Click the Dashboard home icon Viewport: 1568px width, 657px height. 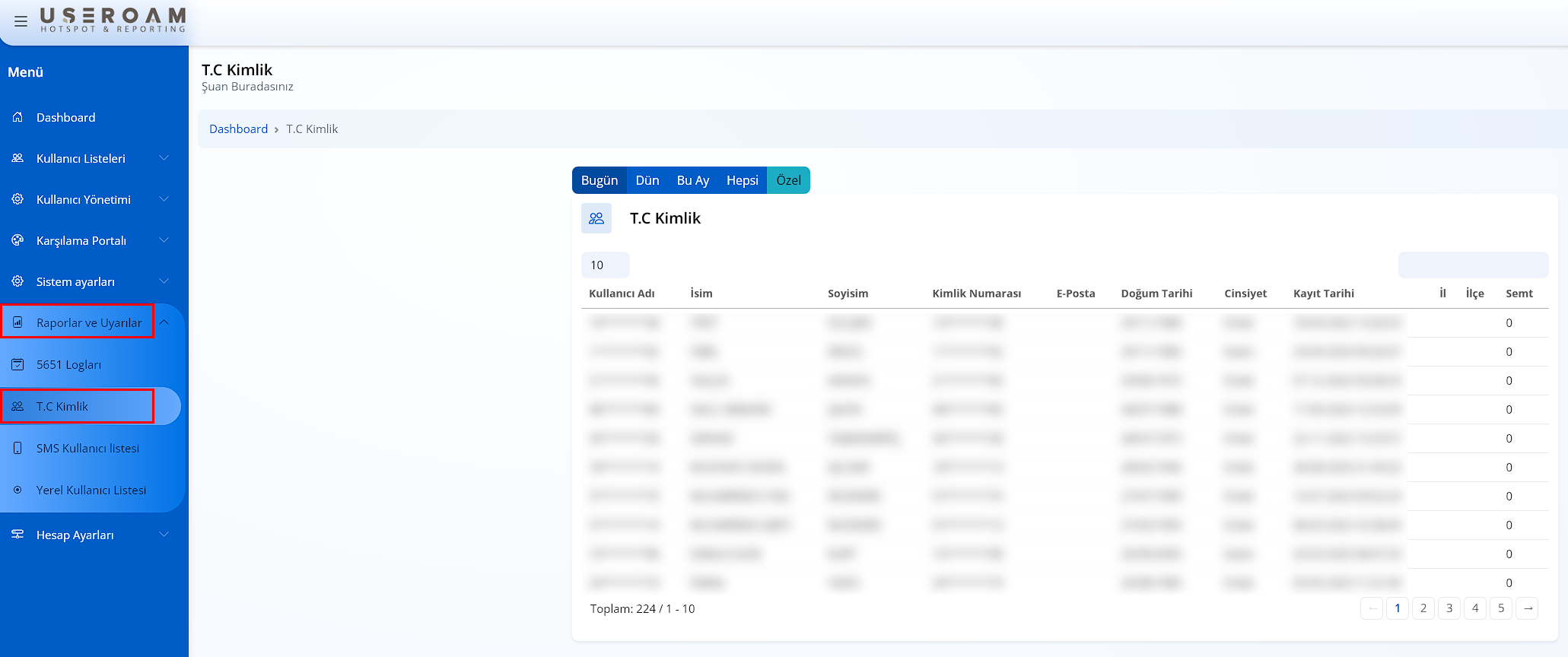pos(17,117)
